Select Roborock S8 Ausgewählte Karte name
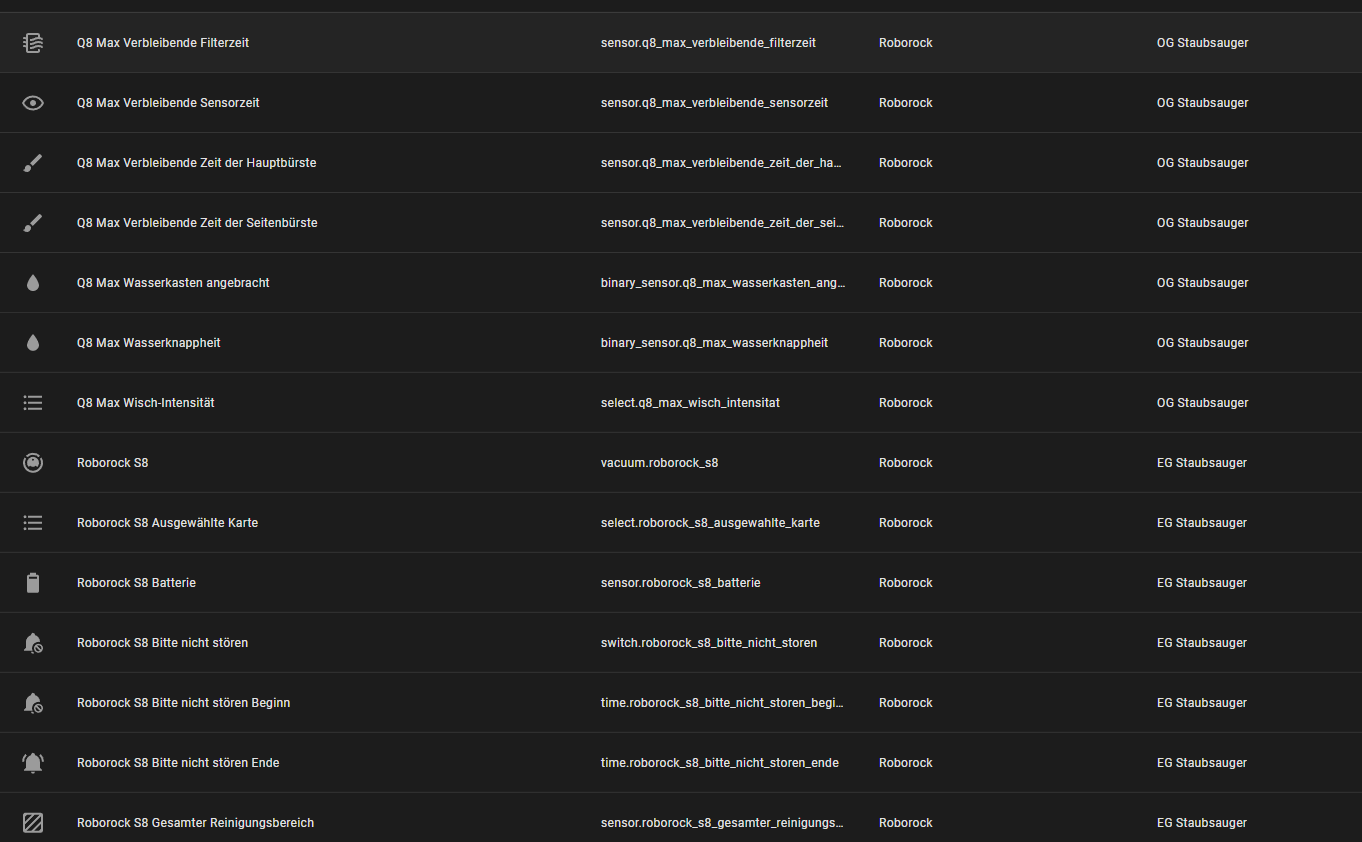Image resolution: width=1362 pixels, height=842 pixels. pos(168,523)
